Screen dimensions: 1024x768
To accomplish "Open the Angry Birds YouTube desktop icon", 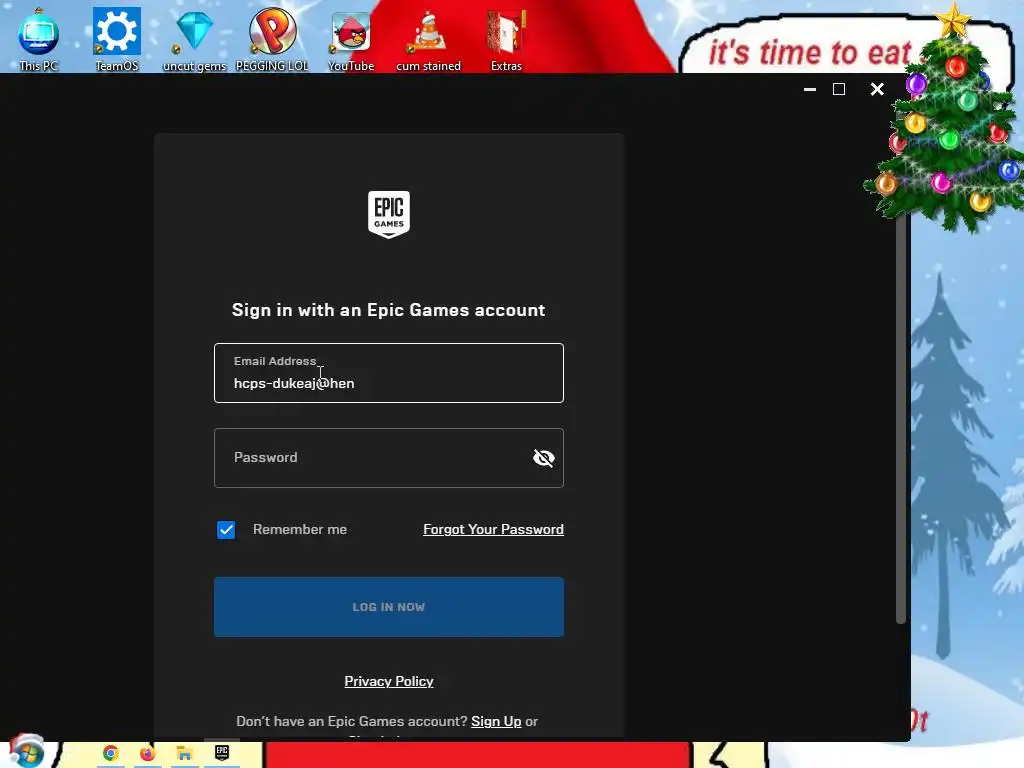I will click(x=351, y=38).
